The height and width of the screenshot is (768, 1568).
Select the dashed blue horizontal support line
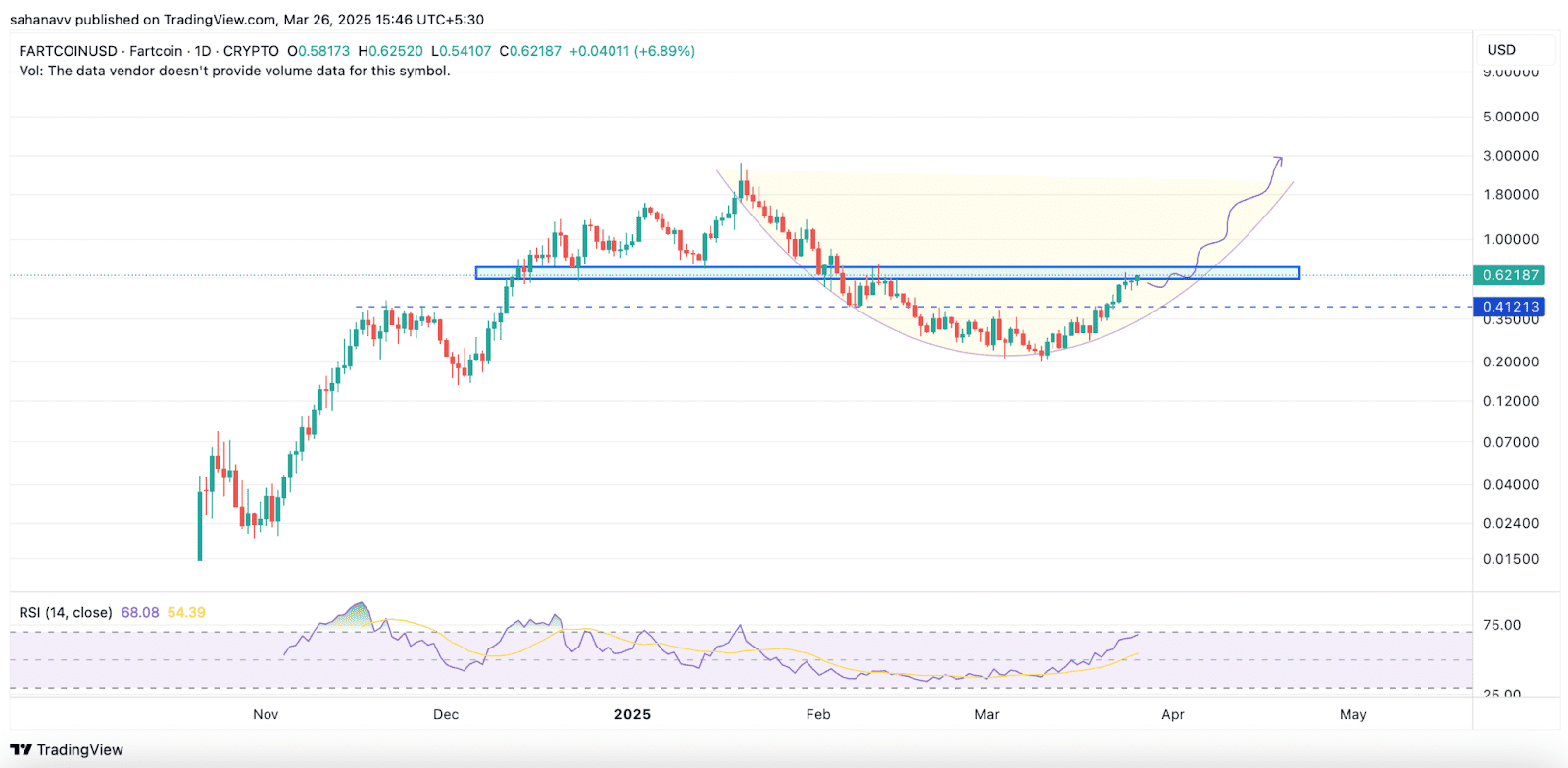686,307
